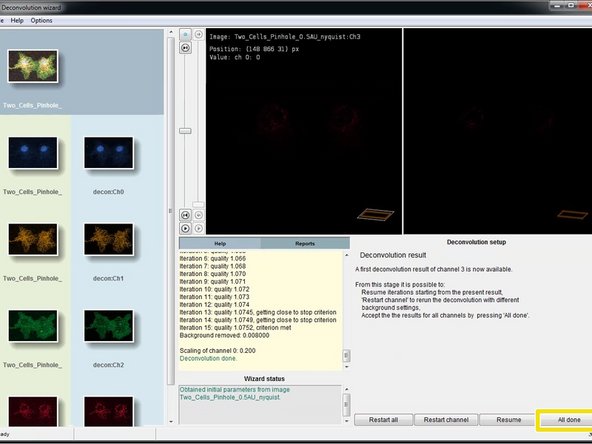This screenshot has height=444, width=592.
Task: Click the black play button under the left slider
Action: coord(185,228)
